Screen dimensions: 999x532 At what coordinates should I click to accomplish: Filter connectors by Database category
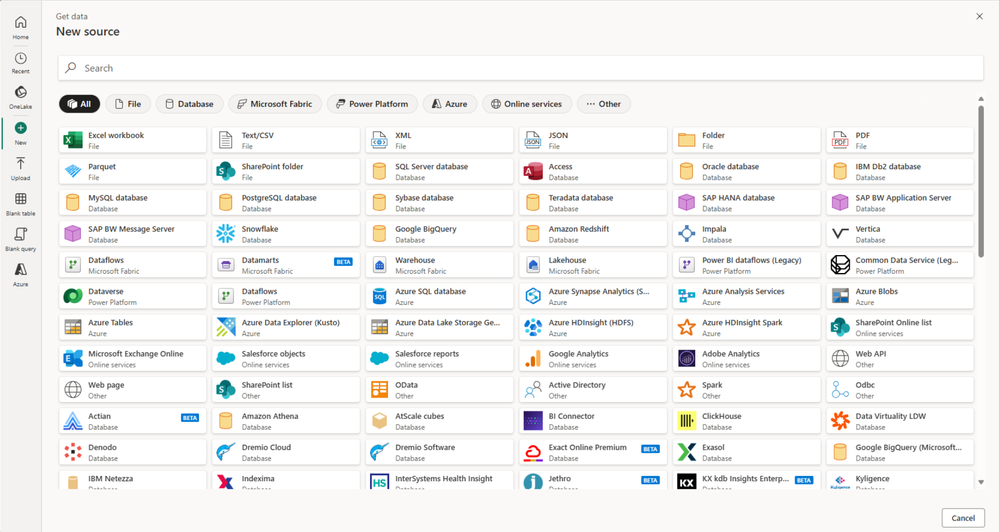tap(190, 104)
